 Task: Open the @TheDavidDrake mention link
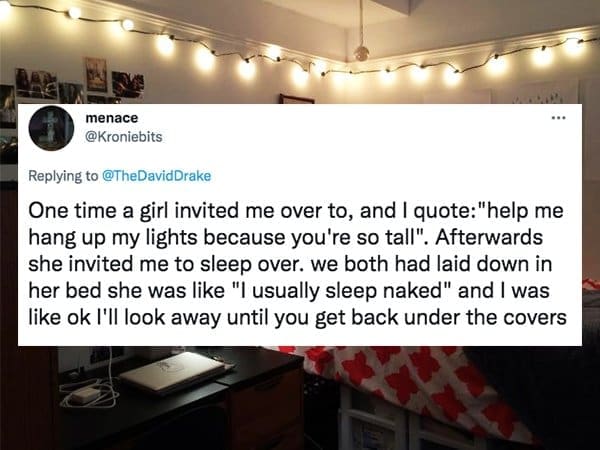click(157, 176)
